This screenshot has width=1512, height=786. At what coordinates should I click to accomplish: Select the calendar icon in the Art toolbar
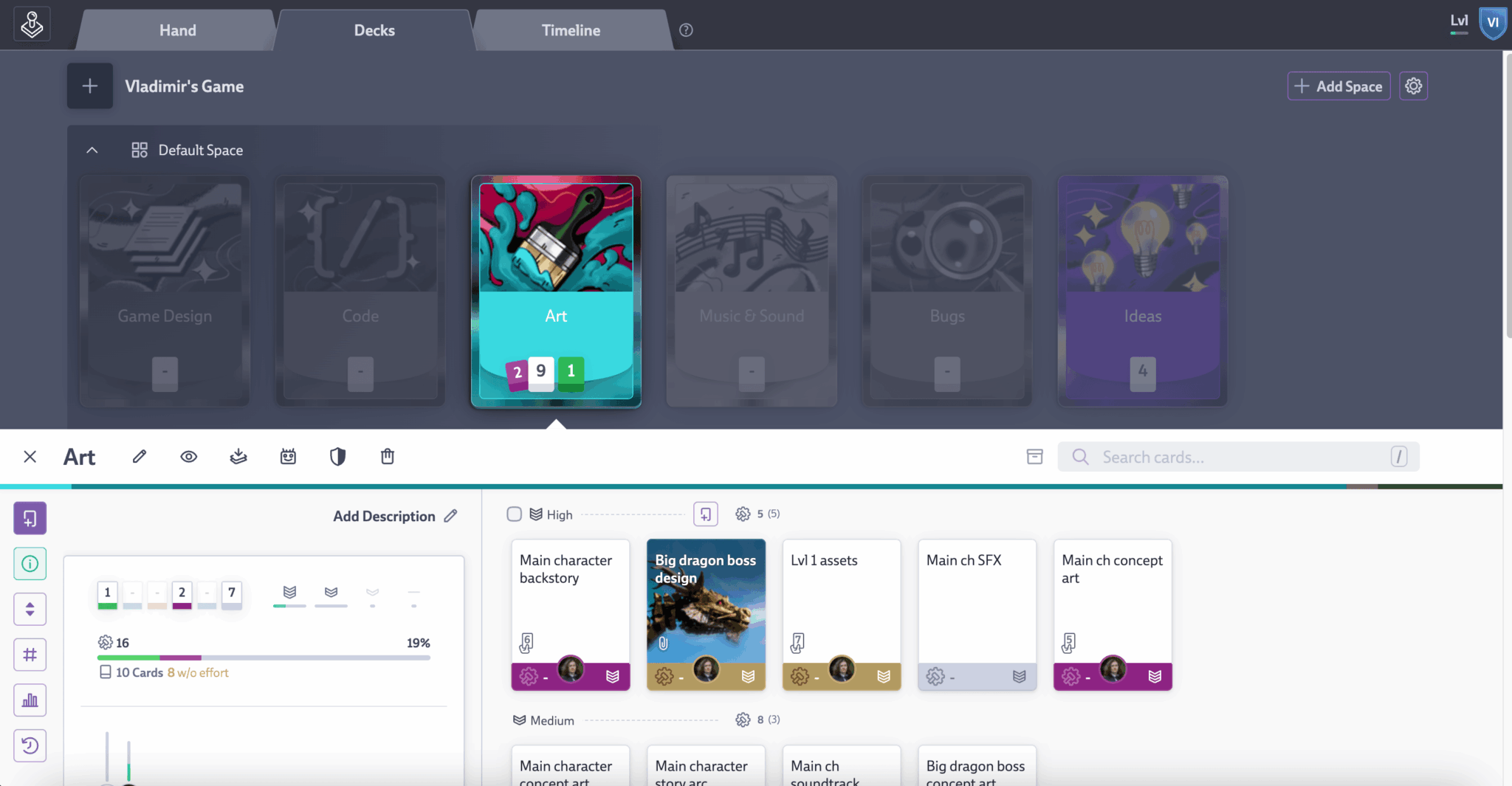pos(288,456)
